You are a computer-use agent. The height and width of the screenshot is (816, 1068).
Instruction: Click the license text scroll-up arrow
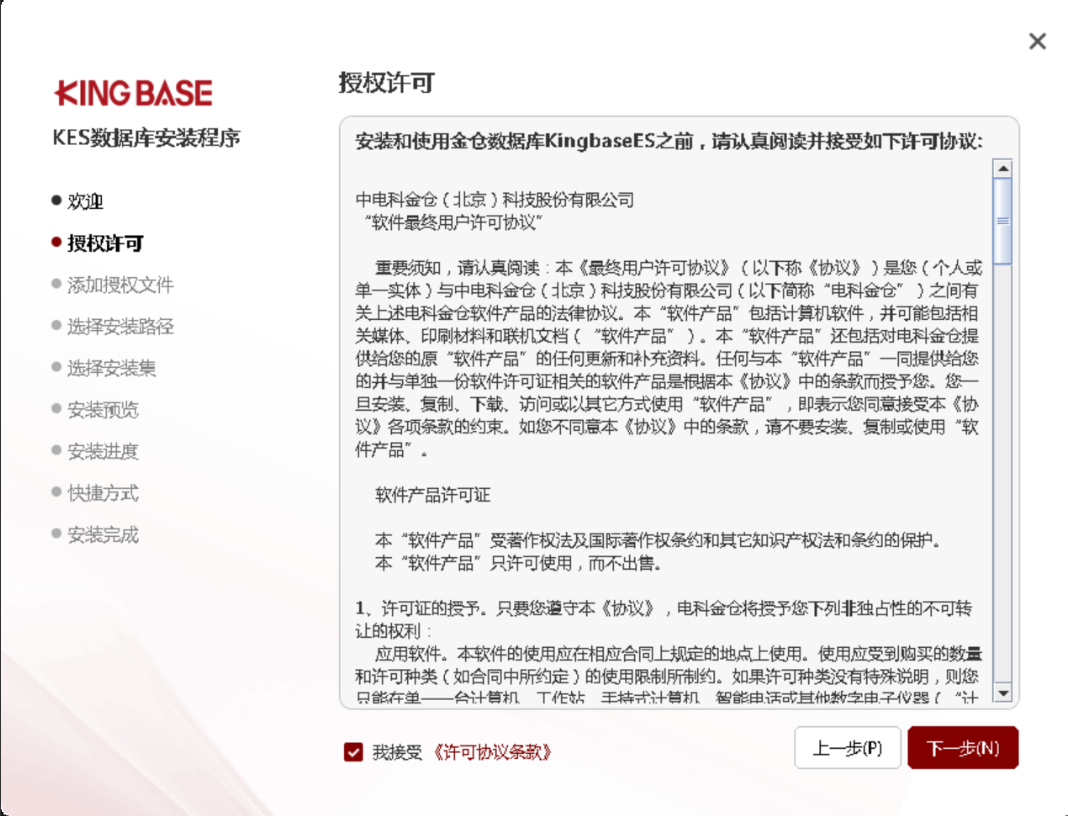tap(1003, 168)
